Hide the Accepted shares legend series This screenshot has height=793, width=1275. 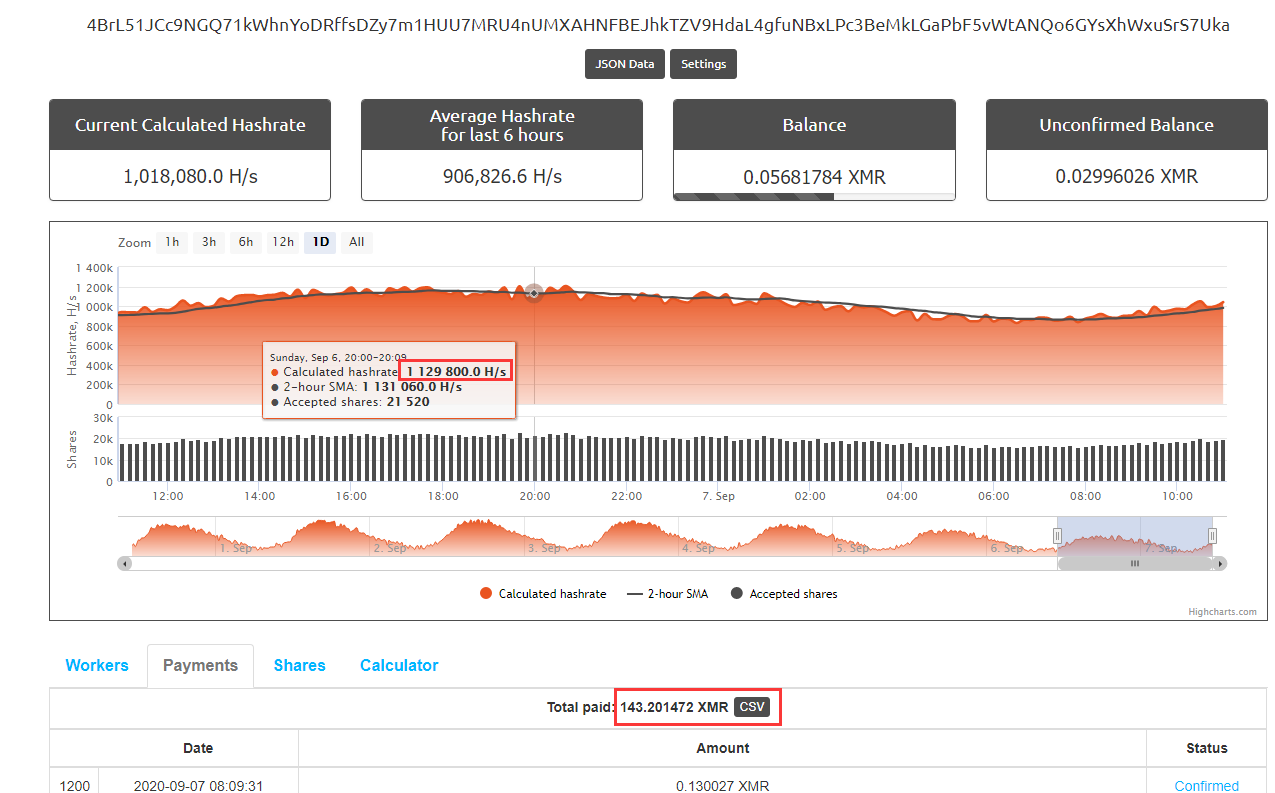click(x=784, y=594)
